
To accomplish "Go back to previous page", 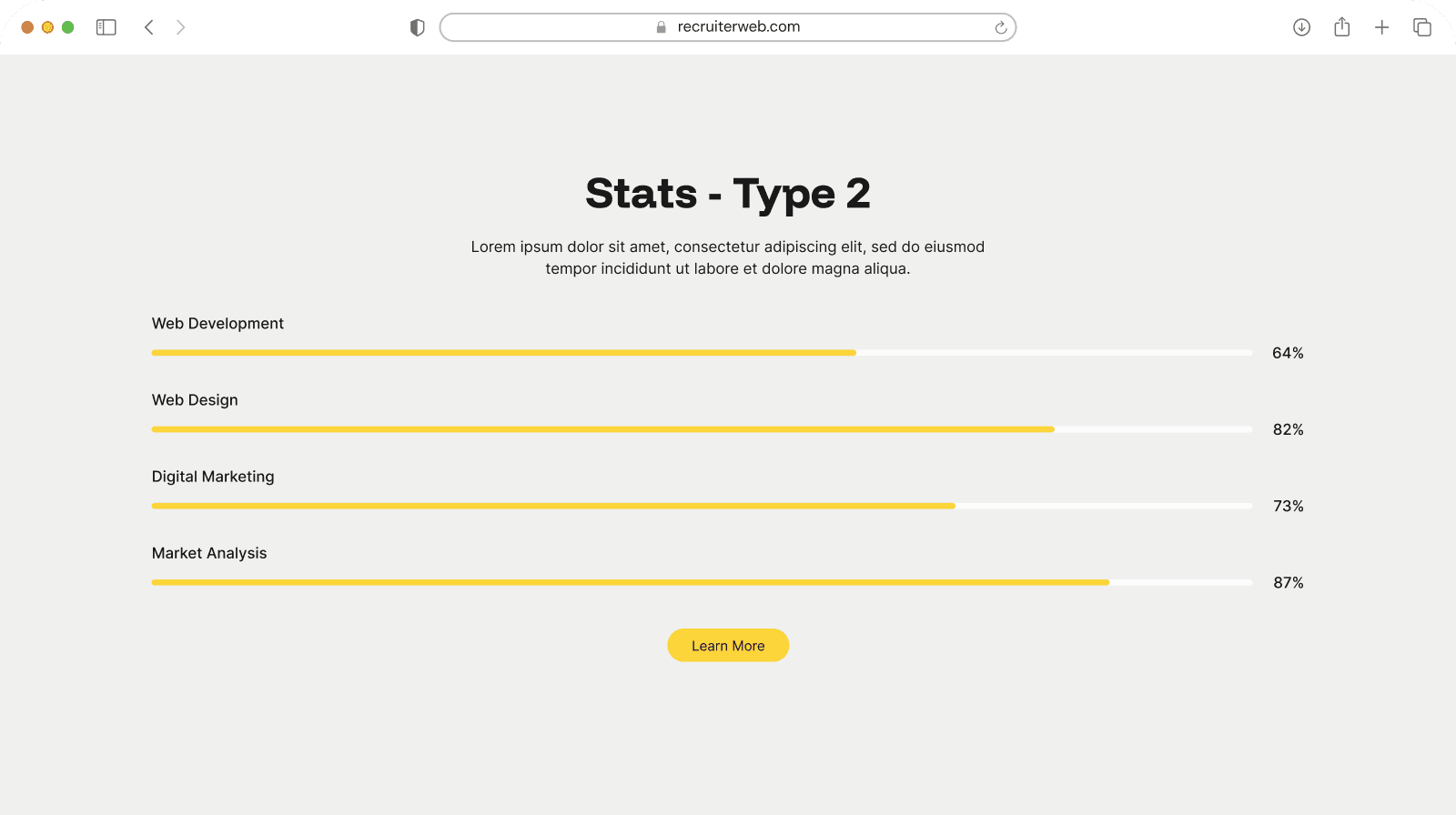I will pyautogui.click(x=149, y=27).
